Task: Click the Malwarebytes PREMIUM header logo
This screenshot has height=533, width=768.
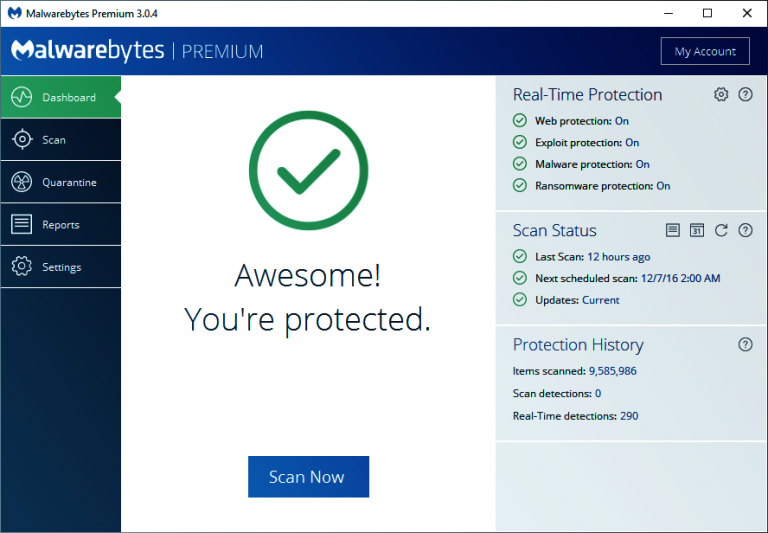Action: pyautogui.click(x=137, y=50)
